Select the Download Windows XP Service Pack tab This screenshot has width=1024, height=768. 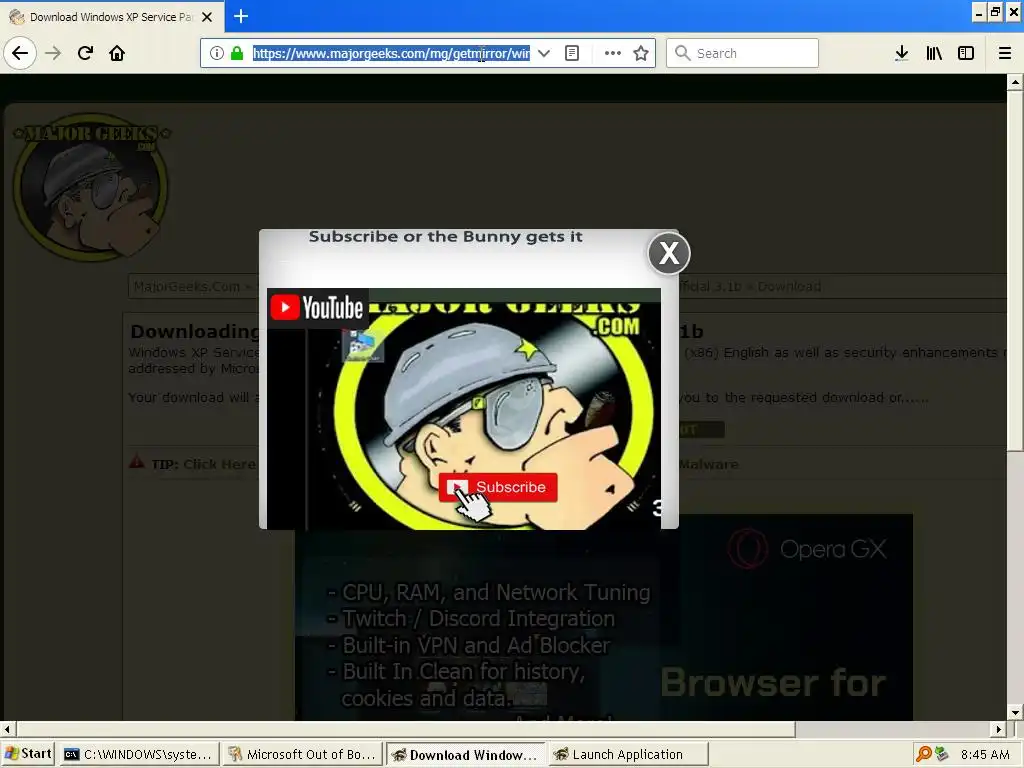pos(111,17)
